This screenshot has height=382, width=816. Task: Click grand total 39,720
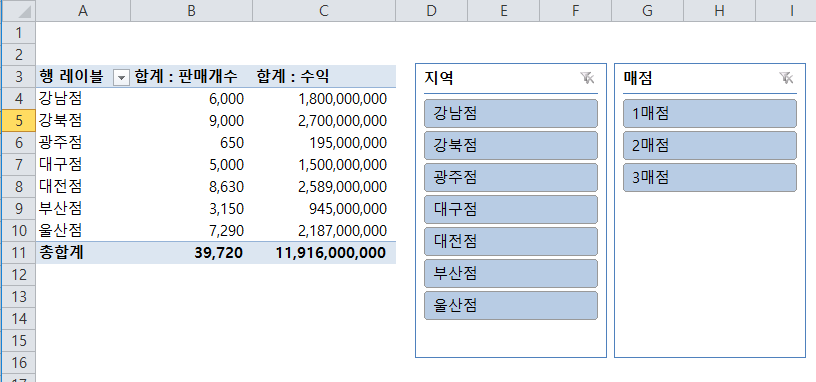click(192, 252)
